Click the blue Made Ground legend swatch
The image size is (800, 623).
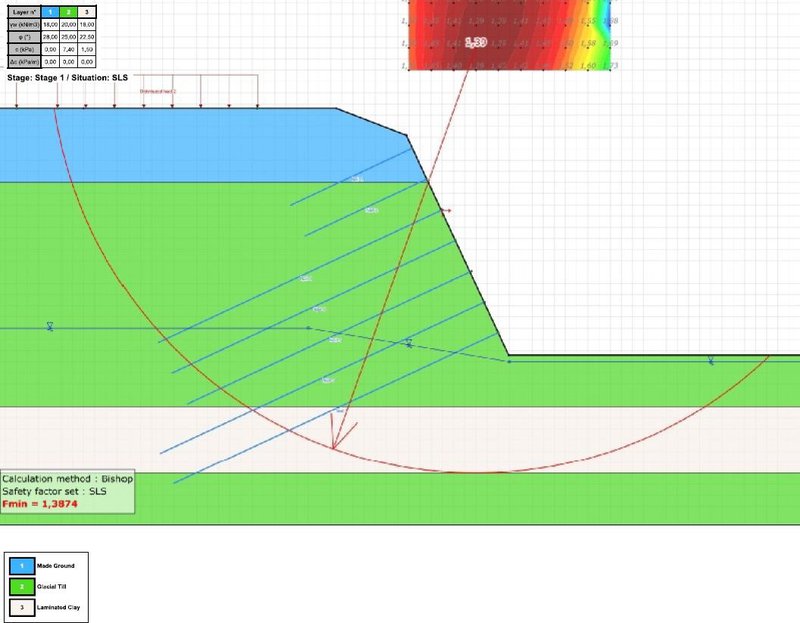pos(21,566)
